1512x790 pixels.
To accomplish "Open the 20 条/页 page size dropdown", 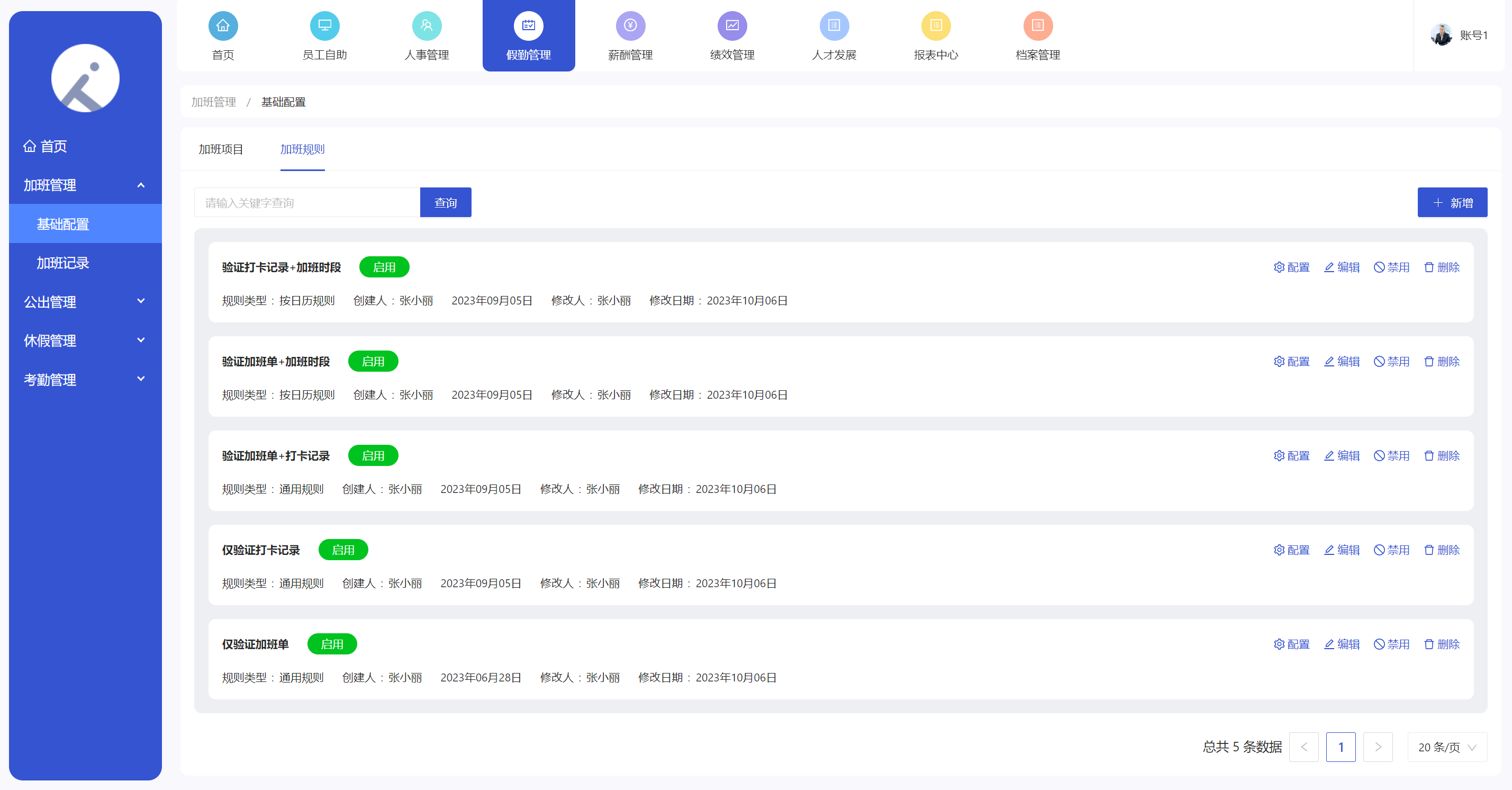I will [1447, 747].
